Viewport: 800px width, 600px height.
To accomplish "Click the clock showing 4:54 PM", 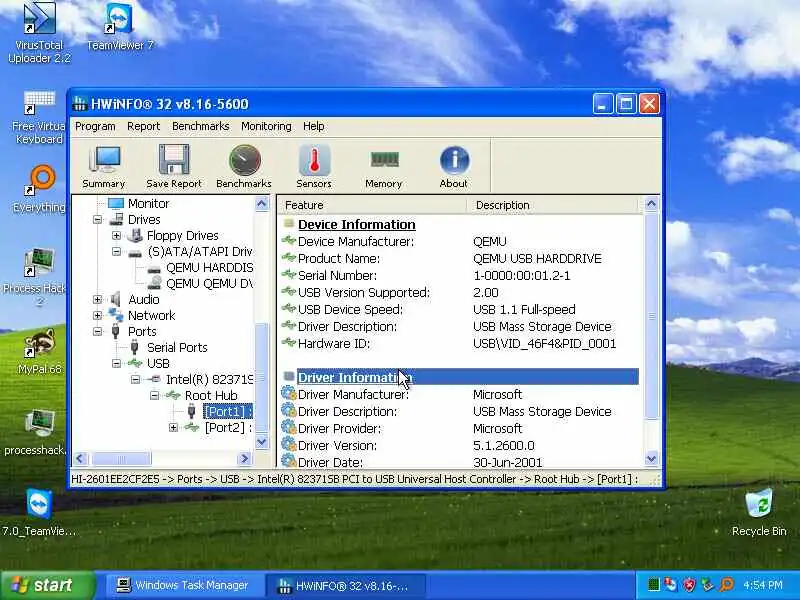I will coord(763,585).
